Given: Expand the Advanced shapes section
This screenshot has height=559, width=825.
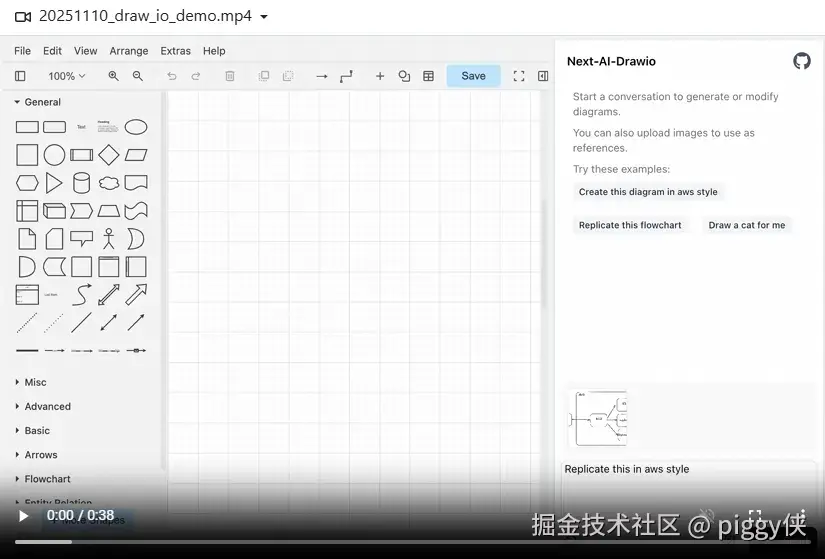Looking at the screenshot, I should pos(43,406).
